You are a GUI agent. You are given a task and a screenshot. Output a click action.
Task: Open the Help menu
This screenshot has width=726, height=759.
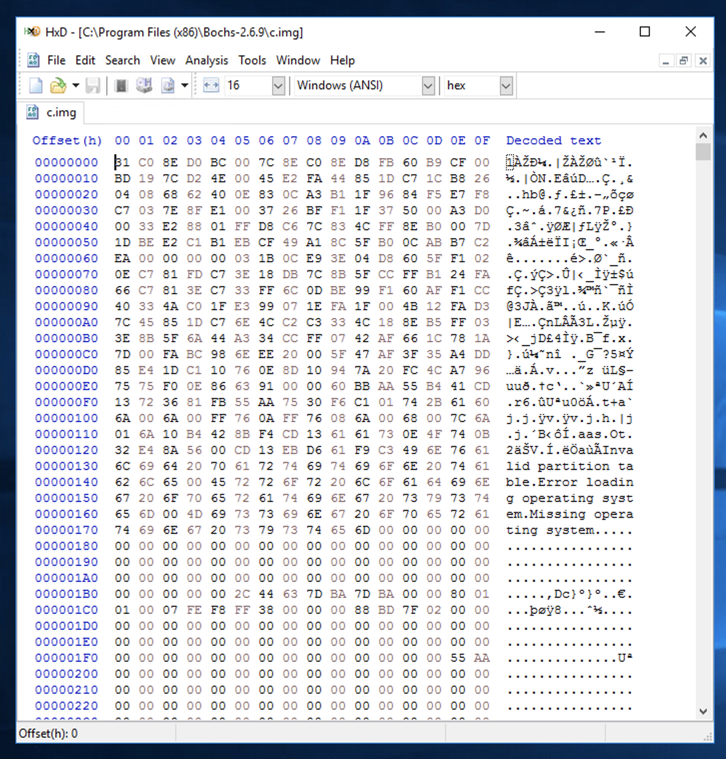343,61
